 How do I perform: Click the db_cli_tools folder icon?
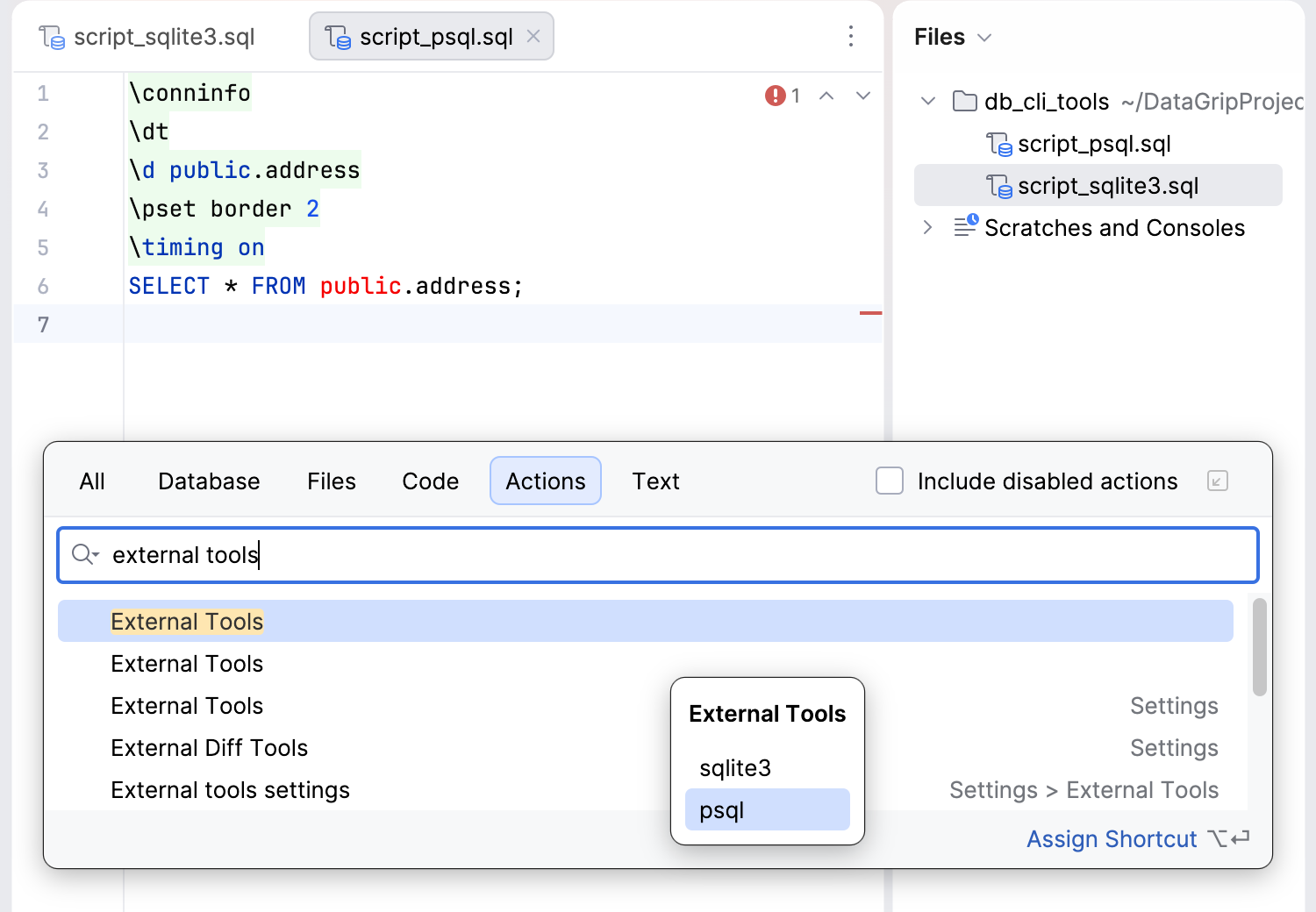pyautogui.click(x=965, y=101)
